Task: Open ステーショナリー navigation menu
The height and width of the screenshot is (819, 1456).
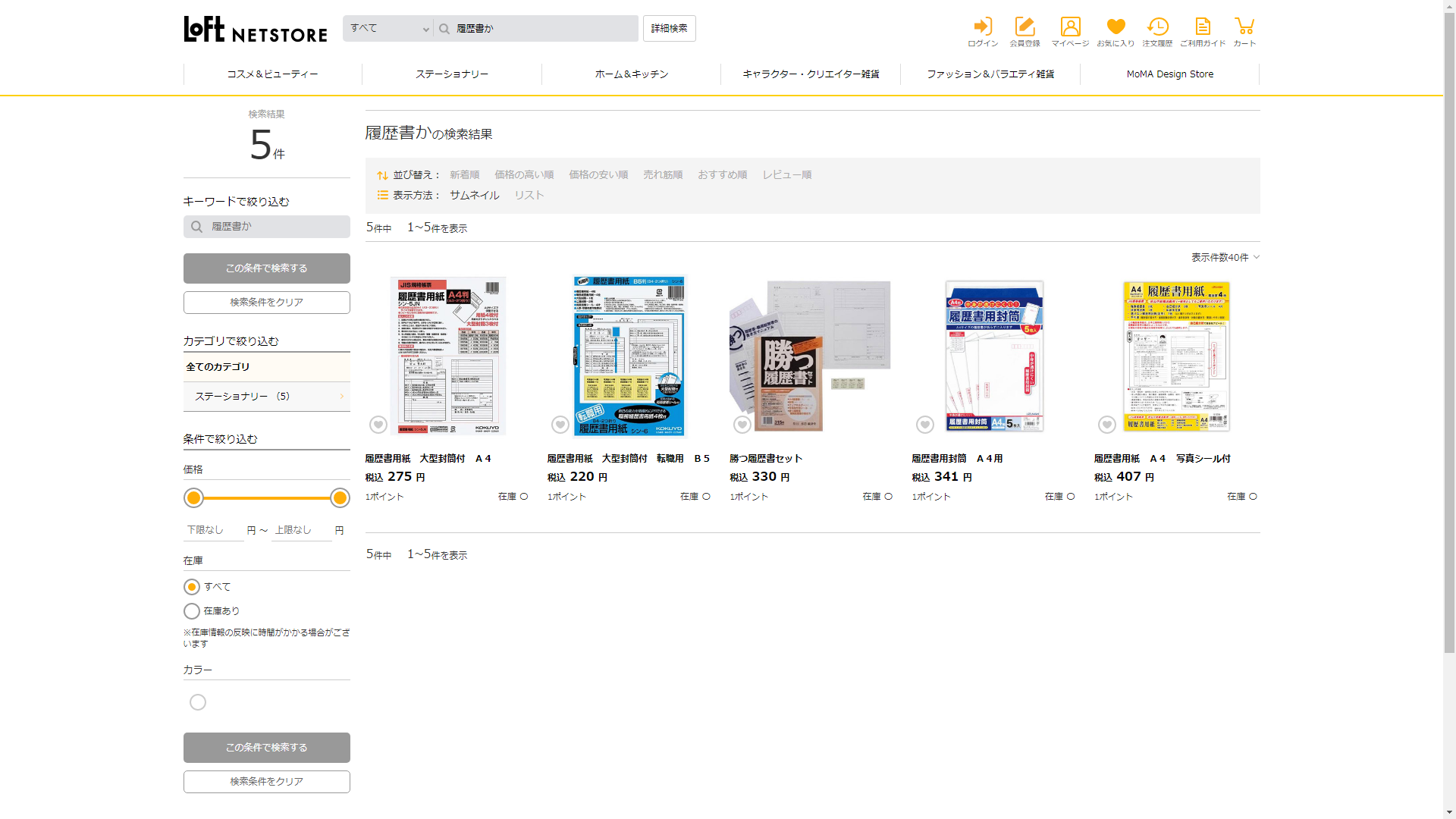Action: click(x=452, y=74)
